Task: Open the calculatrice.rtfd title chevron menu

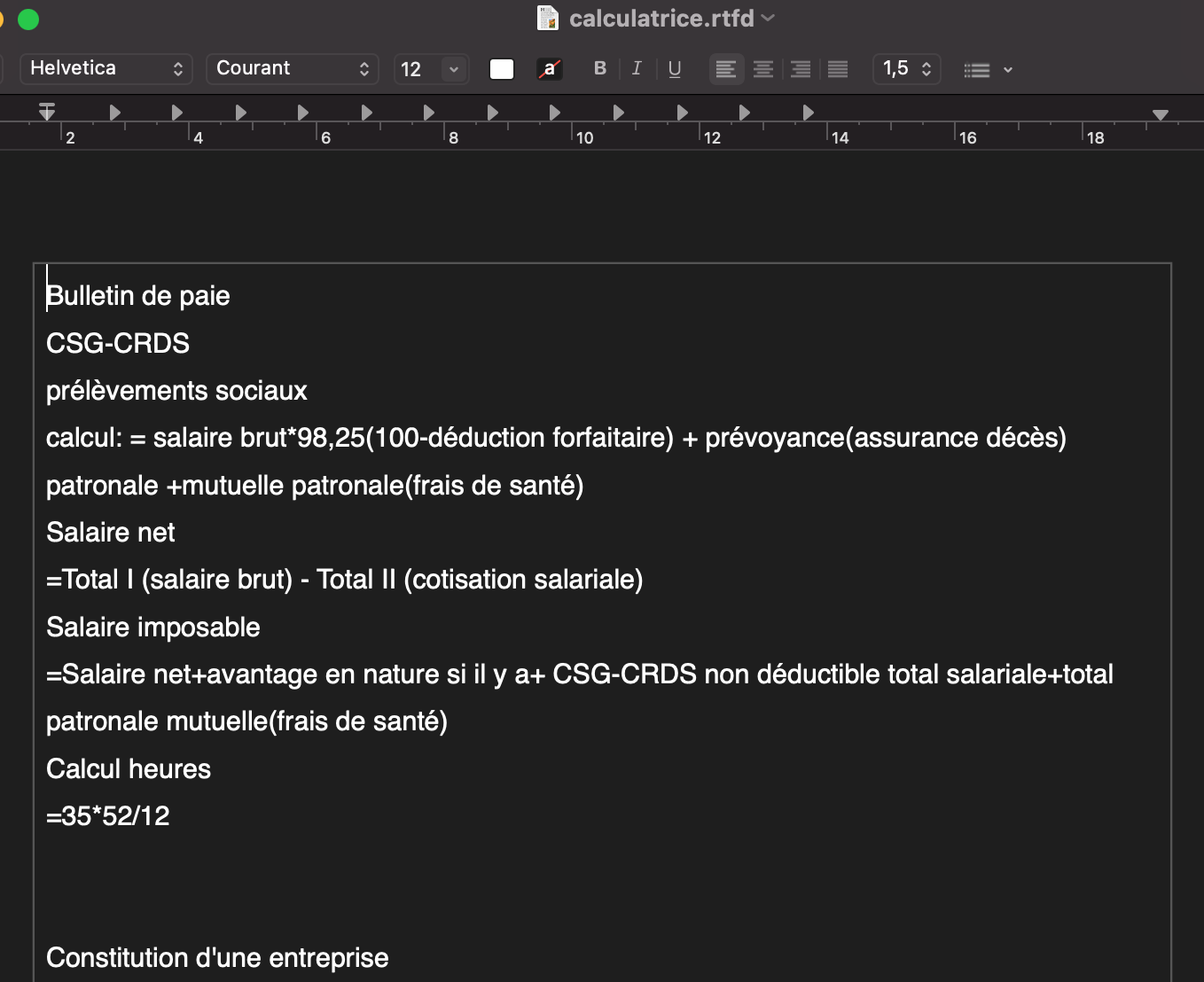Action: pyautogui.click(x=768, y=18)
